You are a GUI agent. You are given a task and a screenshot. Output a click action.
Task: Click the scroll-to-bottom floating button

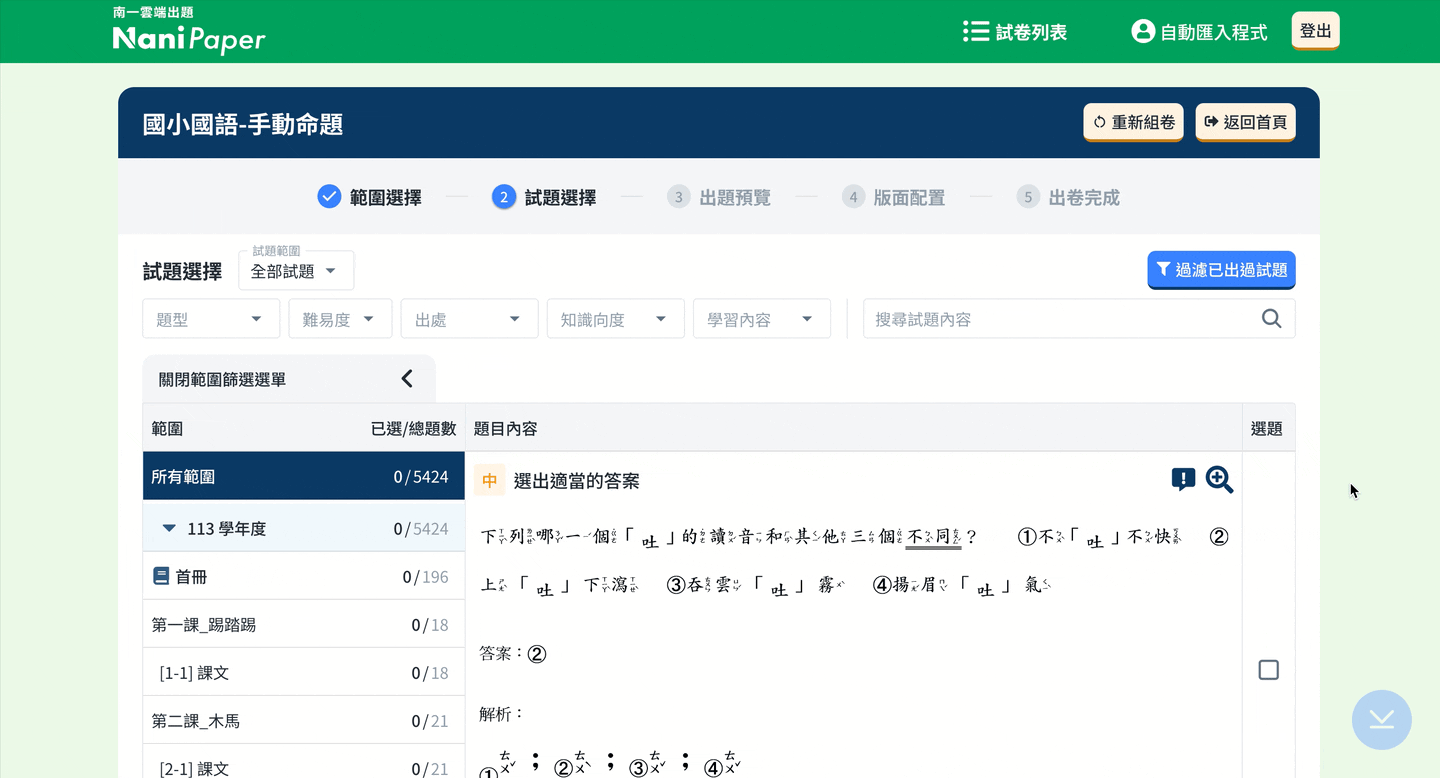[x=1381, y=719]
